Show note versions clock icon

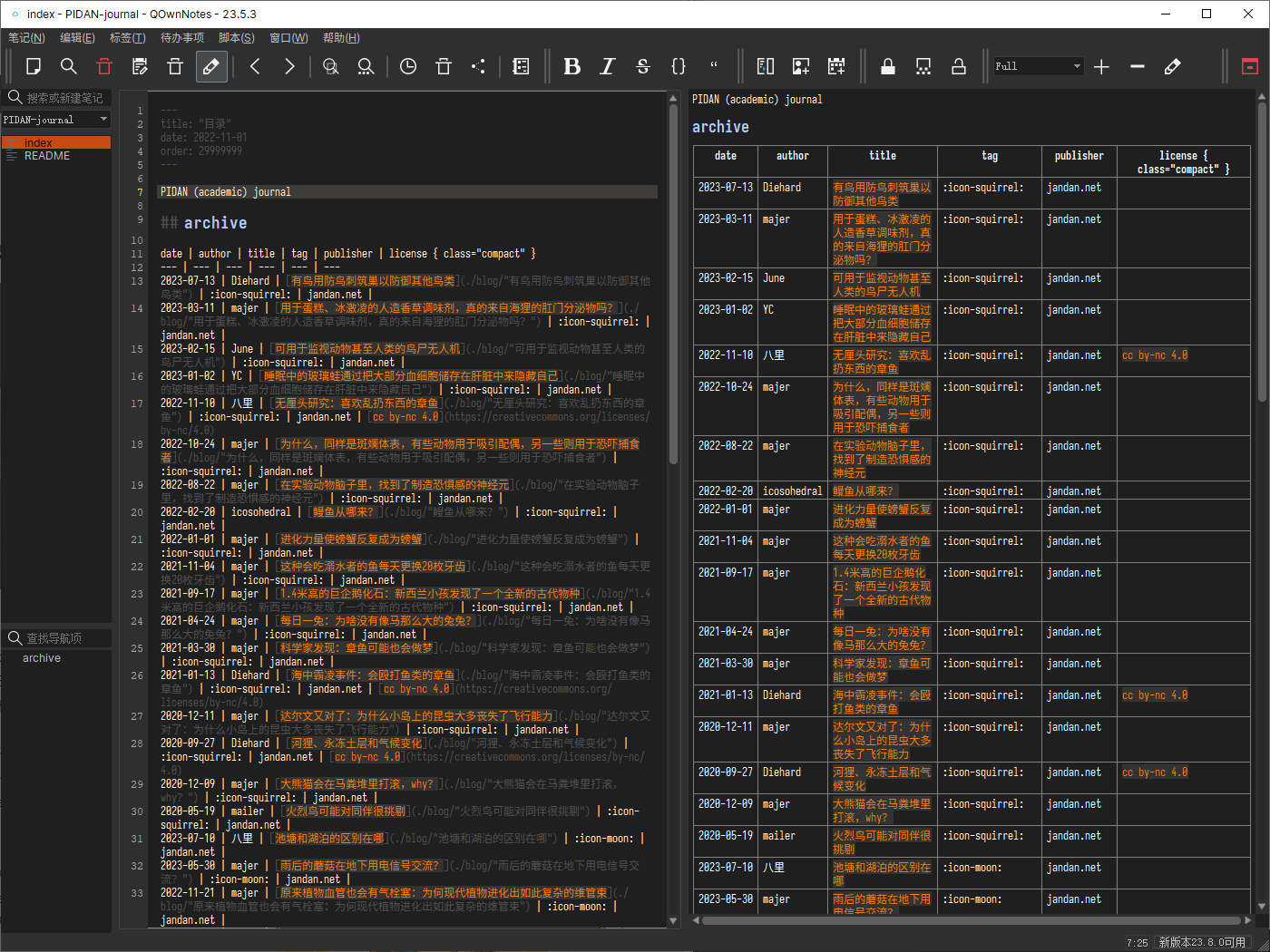(x=408, y=66)
